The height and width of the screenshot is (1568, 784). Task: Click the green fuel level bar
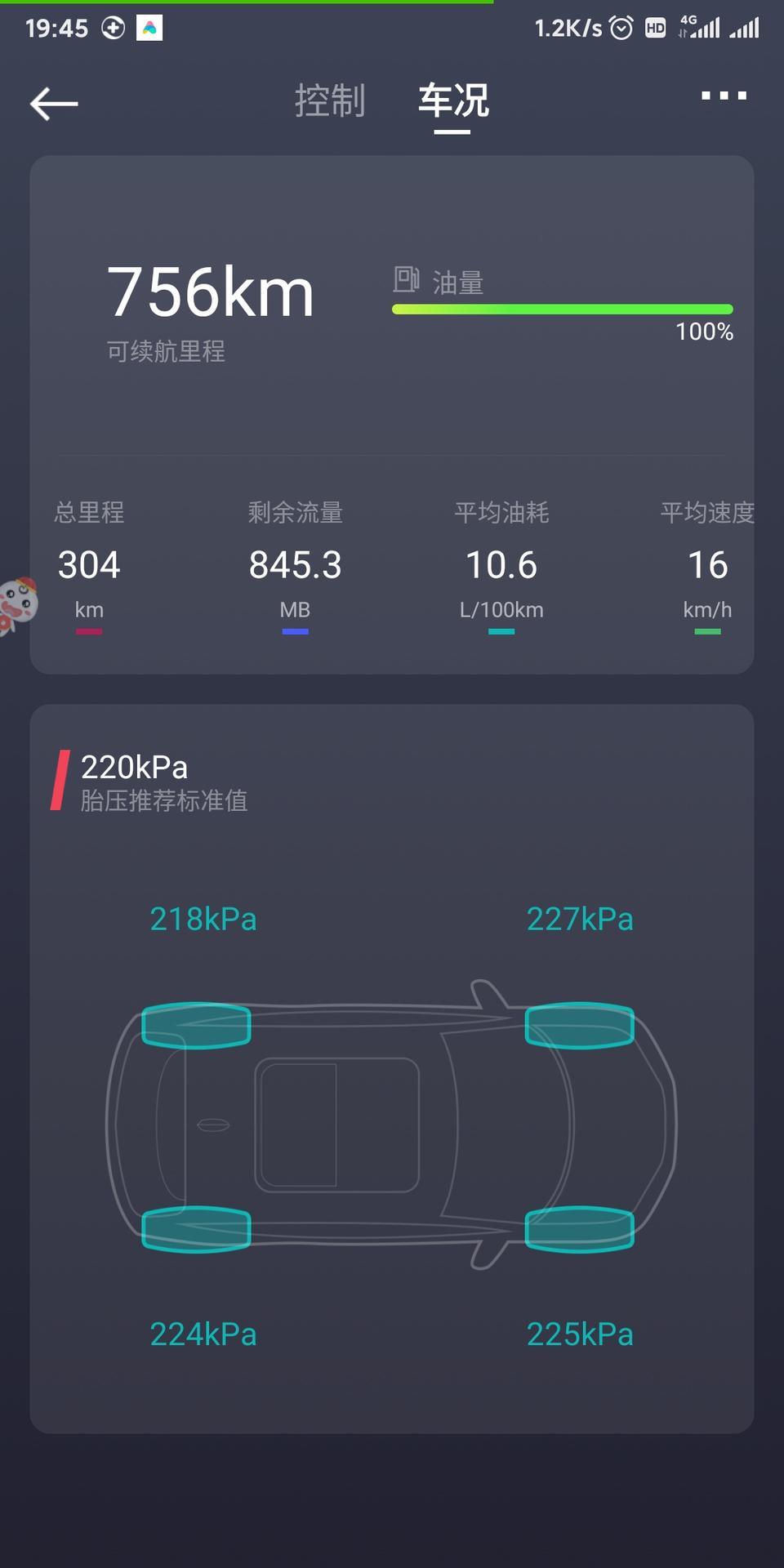563,310
